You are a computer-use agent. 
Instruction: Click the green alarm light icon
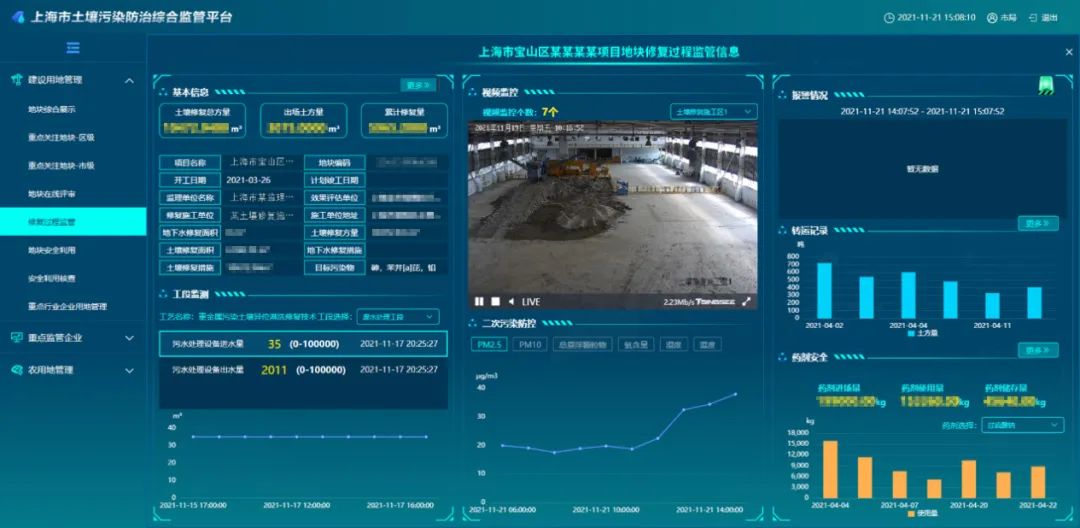point(1045,85)
